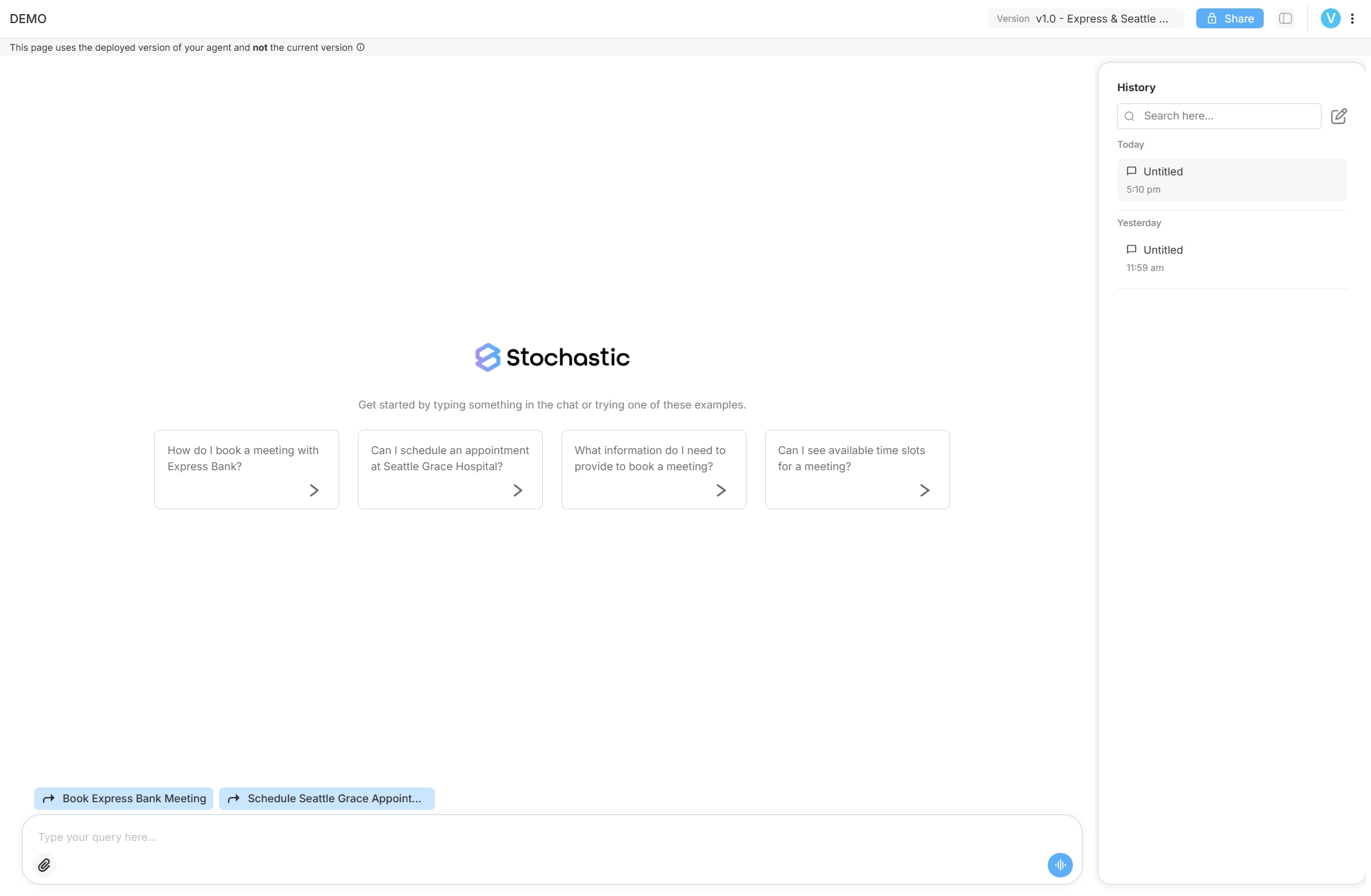The height and width of the screenshot is (896, 1371).
Task: Open the three-dot more options menu
Action: [1352, 19]
